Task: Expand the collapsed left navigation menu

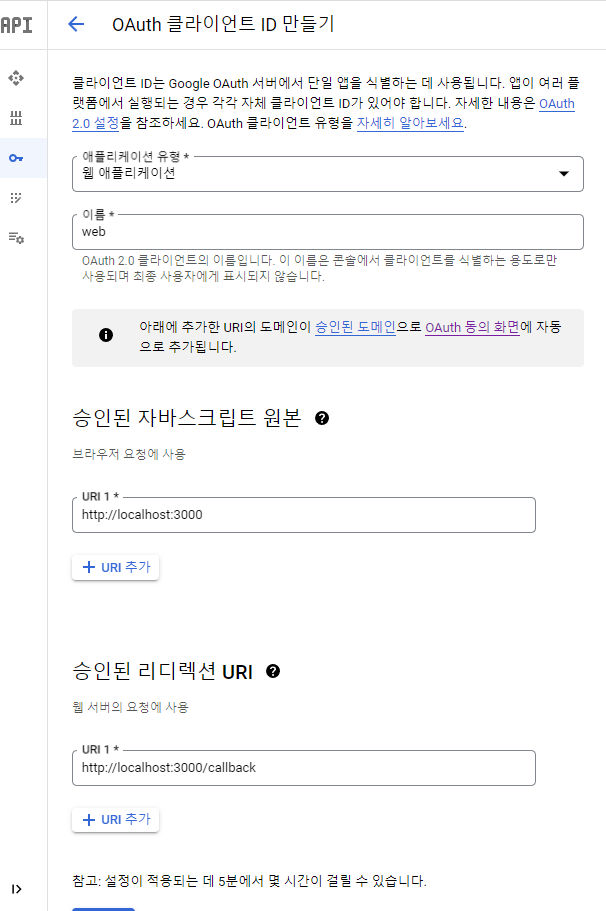Action: click(17, 888)
